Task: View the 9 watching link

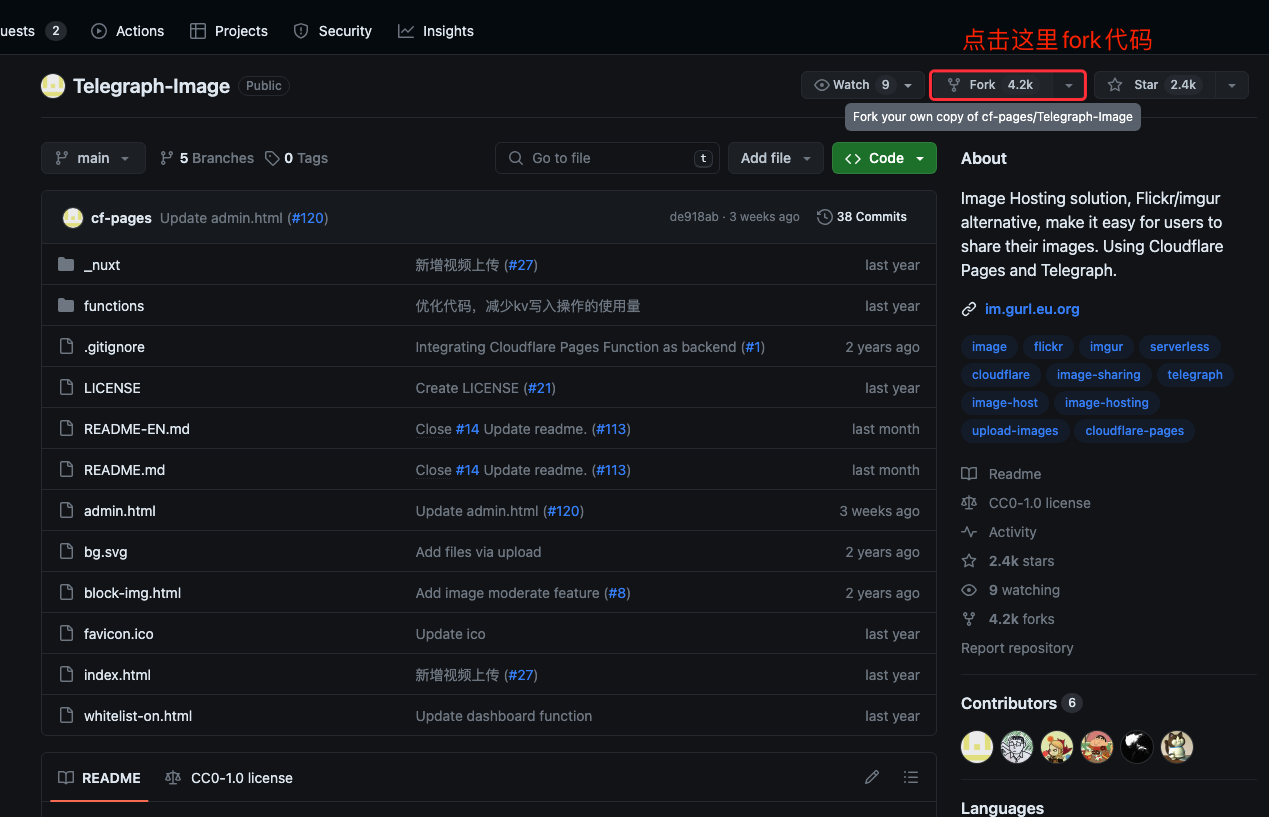Action: coord(1010,590)
